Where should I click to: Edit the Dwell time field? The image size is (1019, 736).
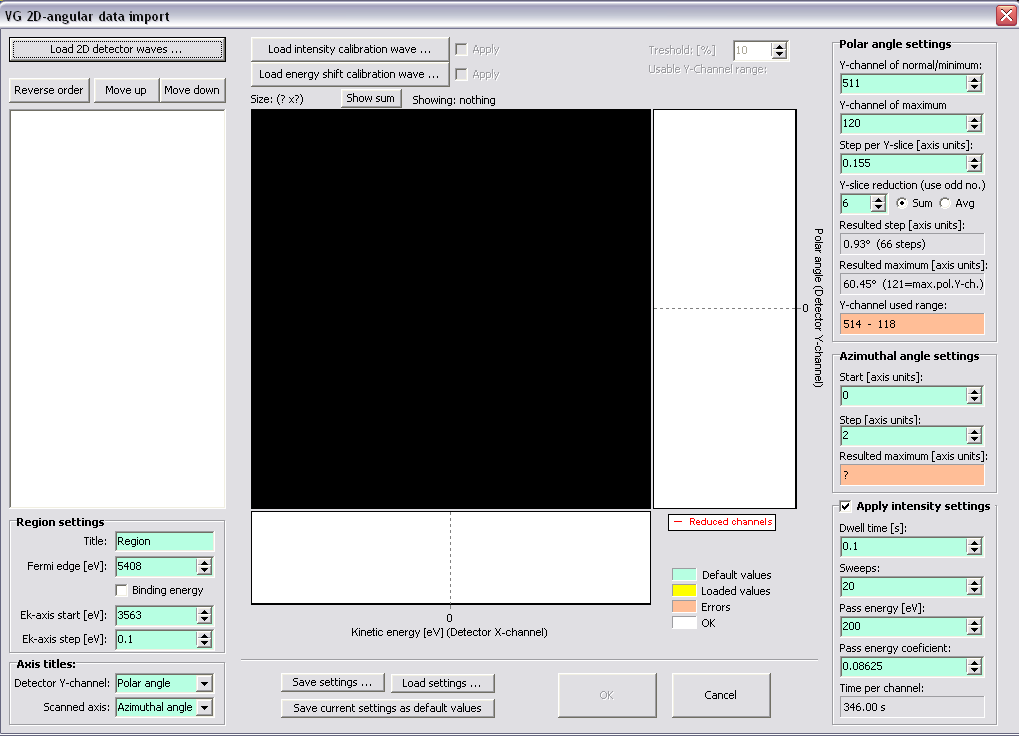[903, 546]
